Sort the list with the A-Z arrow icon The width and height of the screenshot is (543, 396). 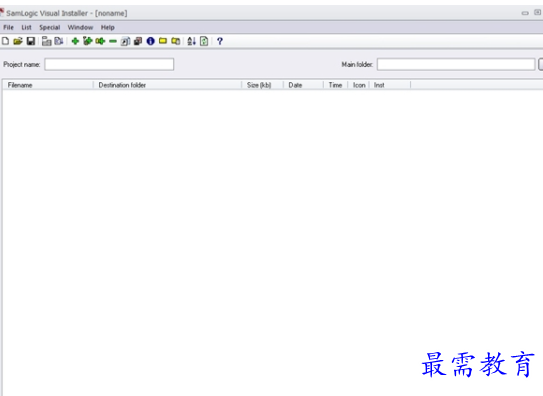coord(191,41)
